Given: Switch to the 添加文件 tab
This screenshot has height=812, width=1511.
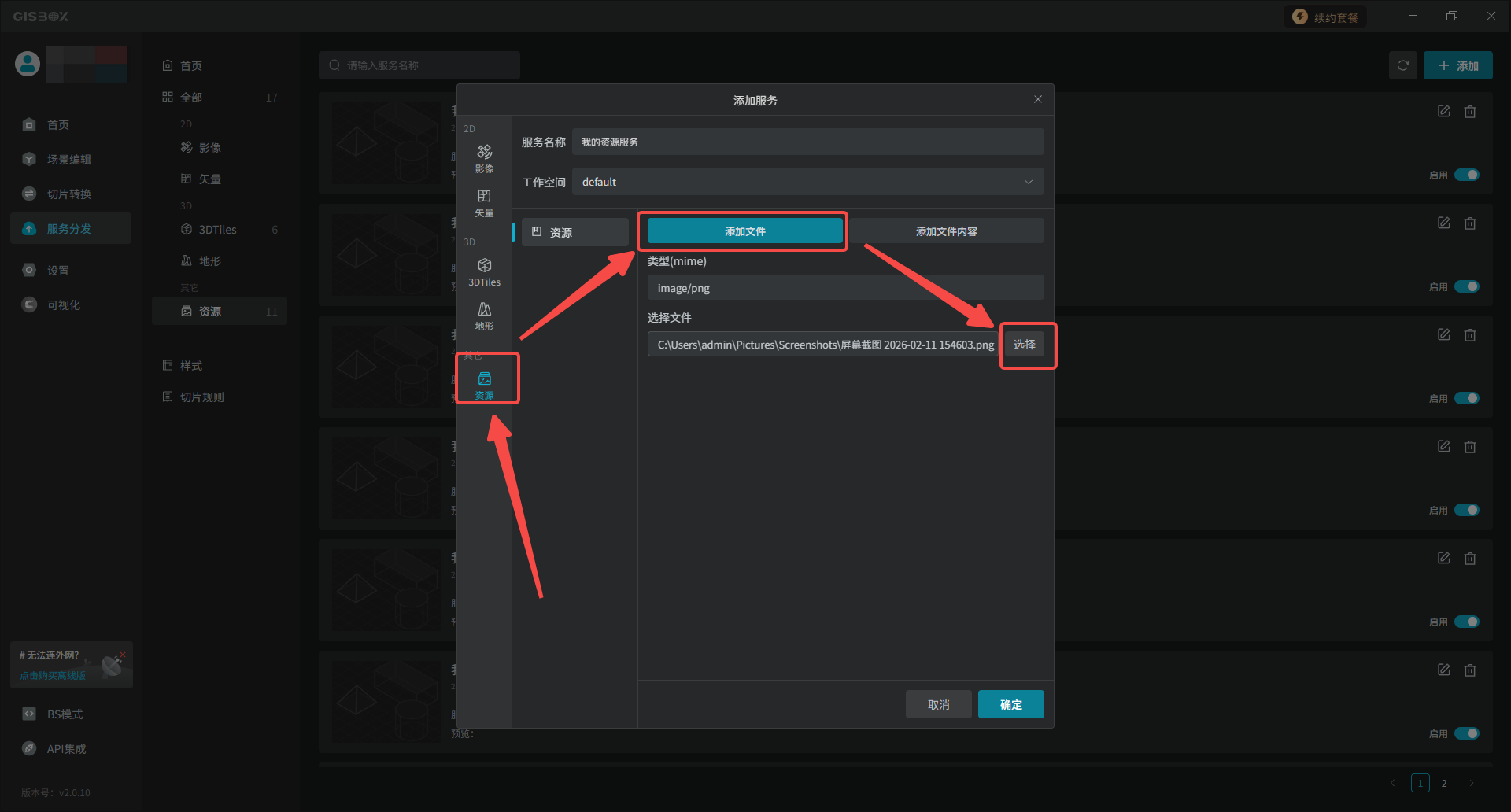Looking at the screenshot, I should coord(744,231).
